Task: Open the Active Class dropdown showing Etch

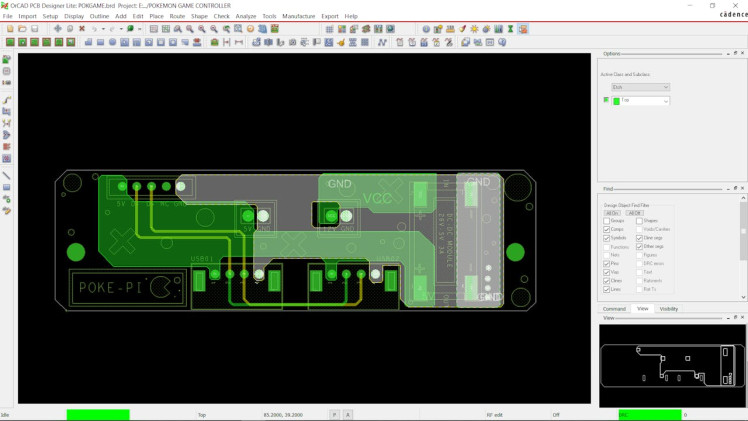Action: point(640,87)
